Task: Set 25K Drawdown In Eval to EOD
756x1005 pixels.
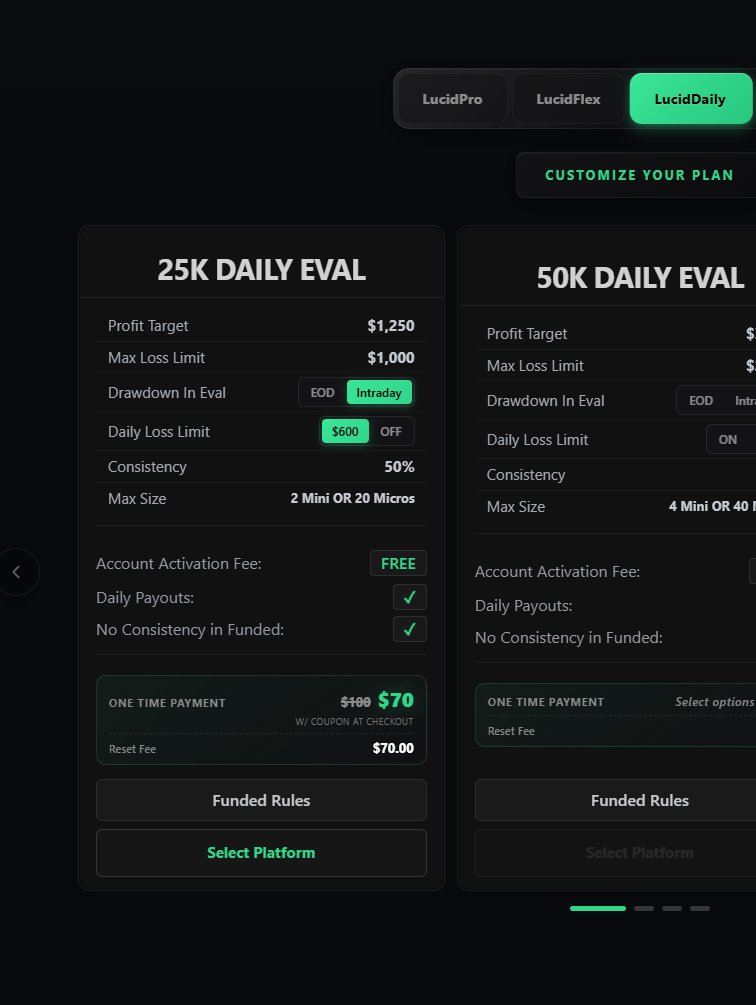Action: 322,392
